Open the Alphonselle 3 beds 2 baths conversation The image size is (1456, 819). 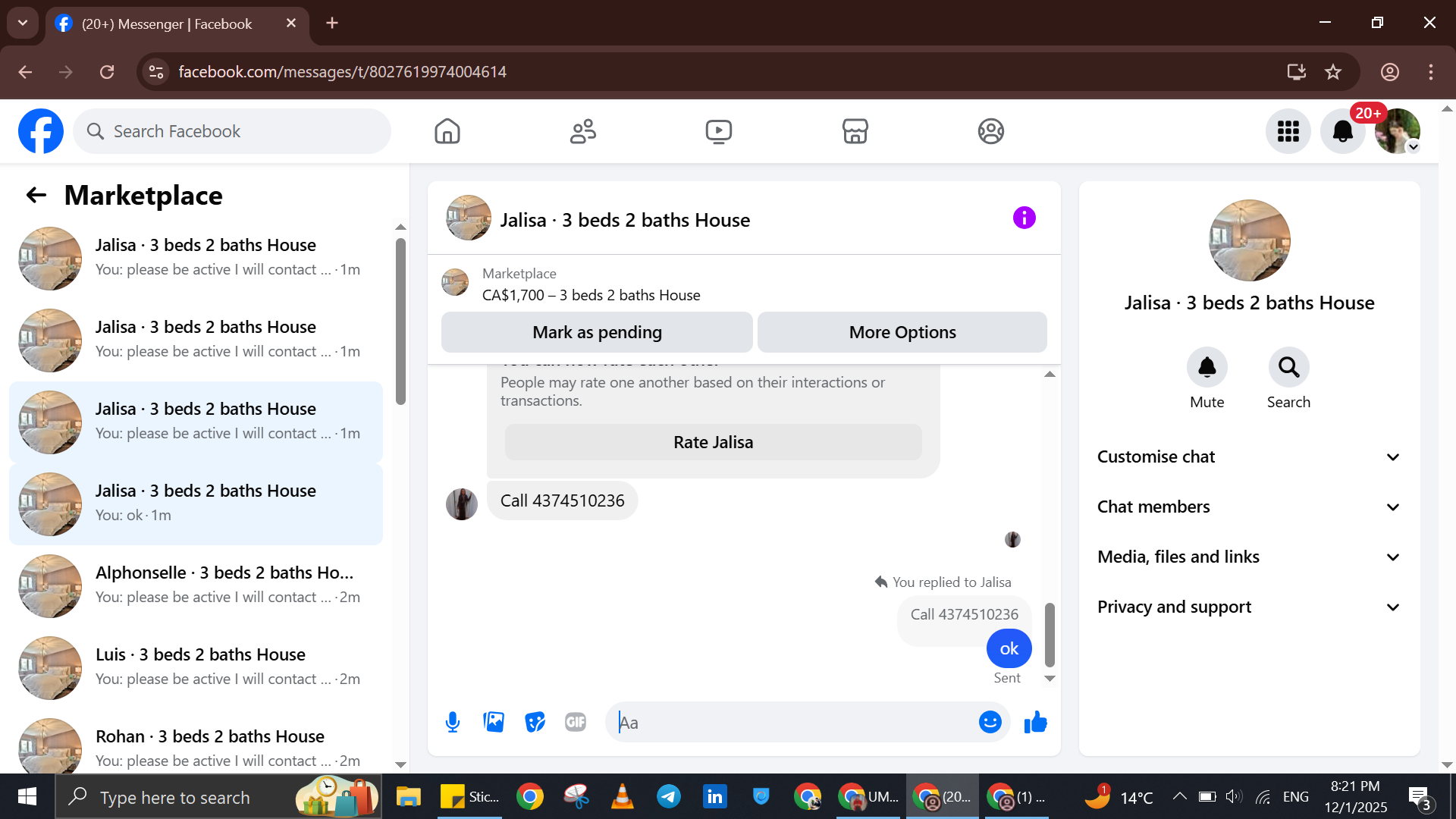pyautogui.click(x=196, y=586)
